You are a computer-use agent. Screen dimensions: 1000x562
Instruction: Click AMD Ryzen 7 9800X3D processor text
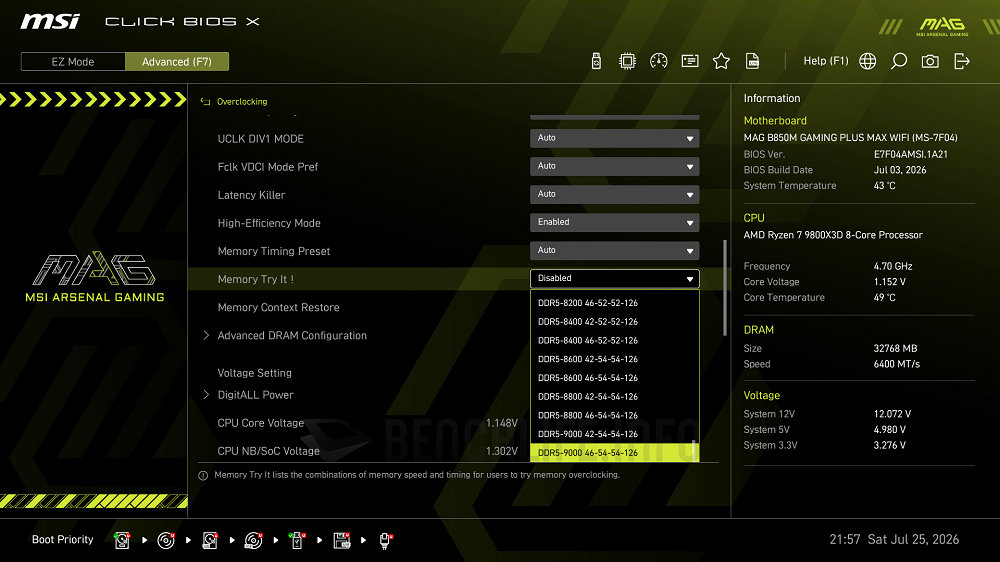[x=833, y=235]
